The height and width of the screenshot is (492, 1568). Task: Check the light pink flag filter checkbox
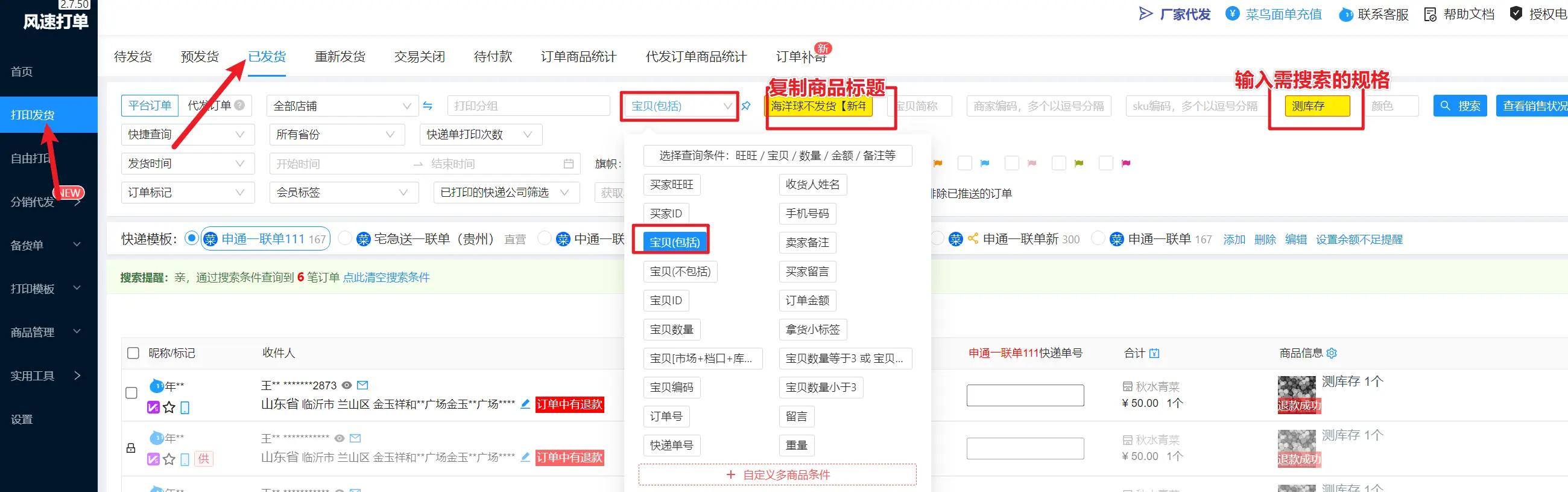(1011, 164)
